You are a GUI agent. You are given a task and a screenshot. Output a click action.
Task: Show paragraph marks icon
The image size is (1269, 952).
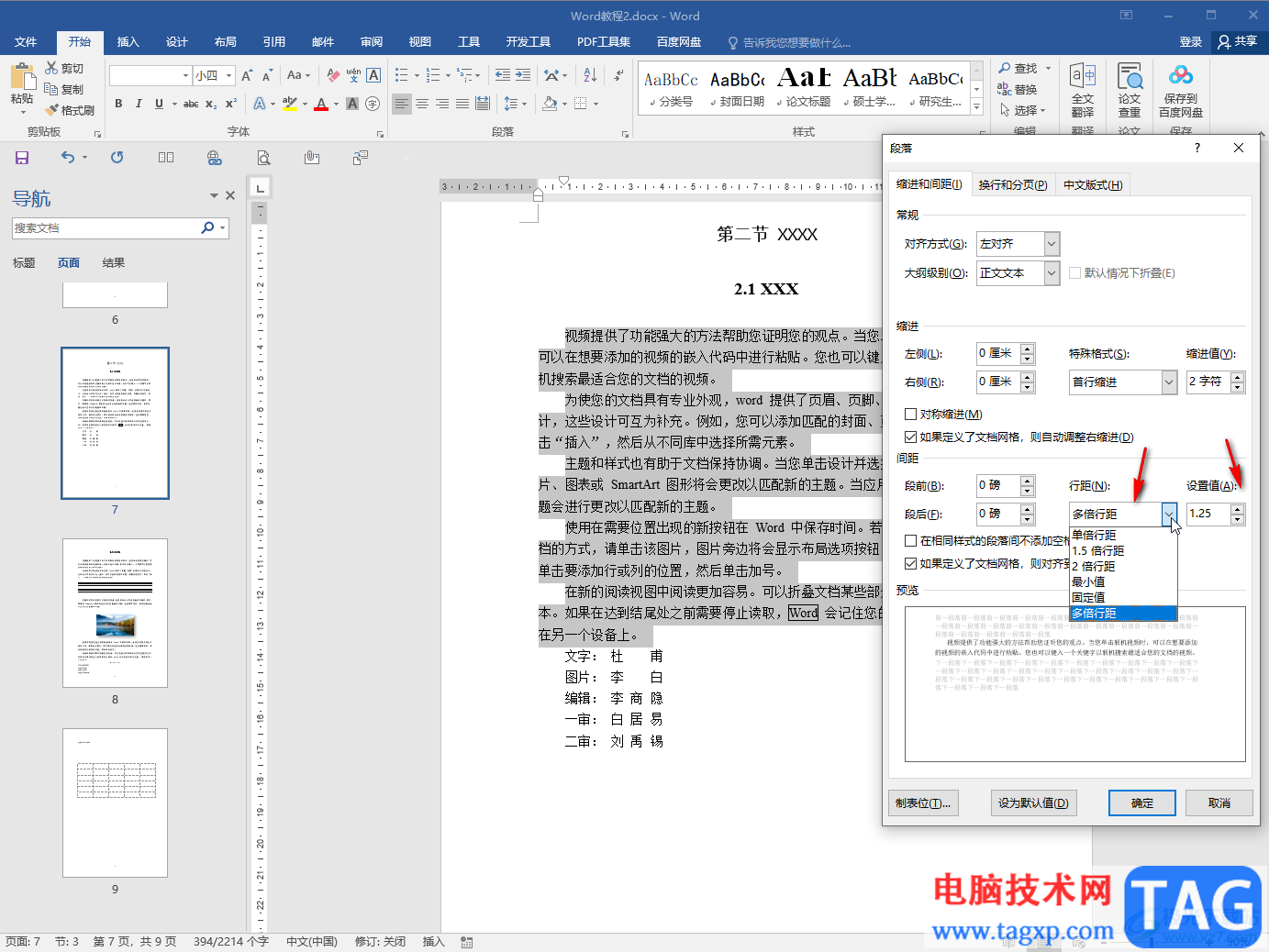pyautogui.click(x=618, y=75)
